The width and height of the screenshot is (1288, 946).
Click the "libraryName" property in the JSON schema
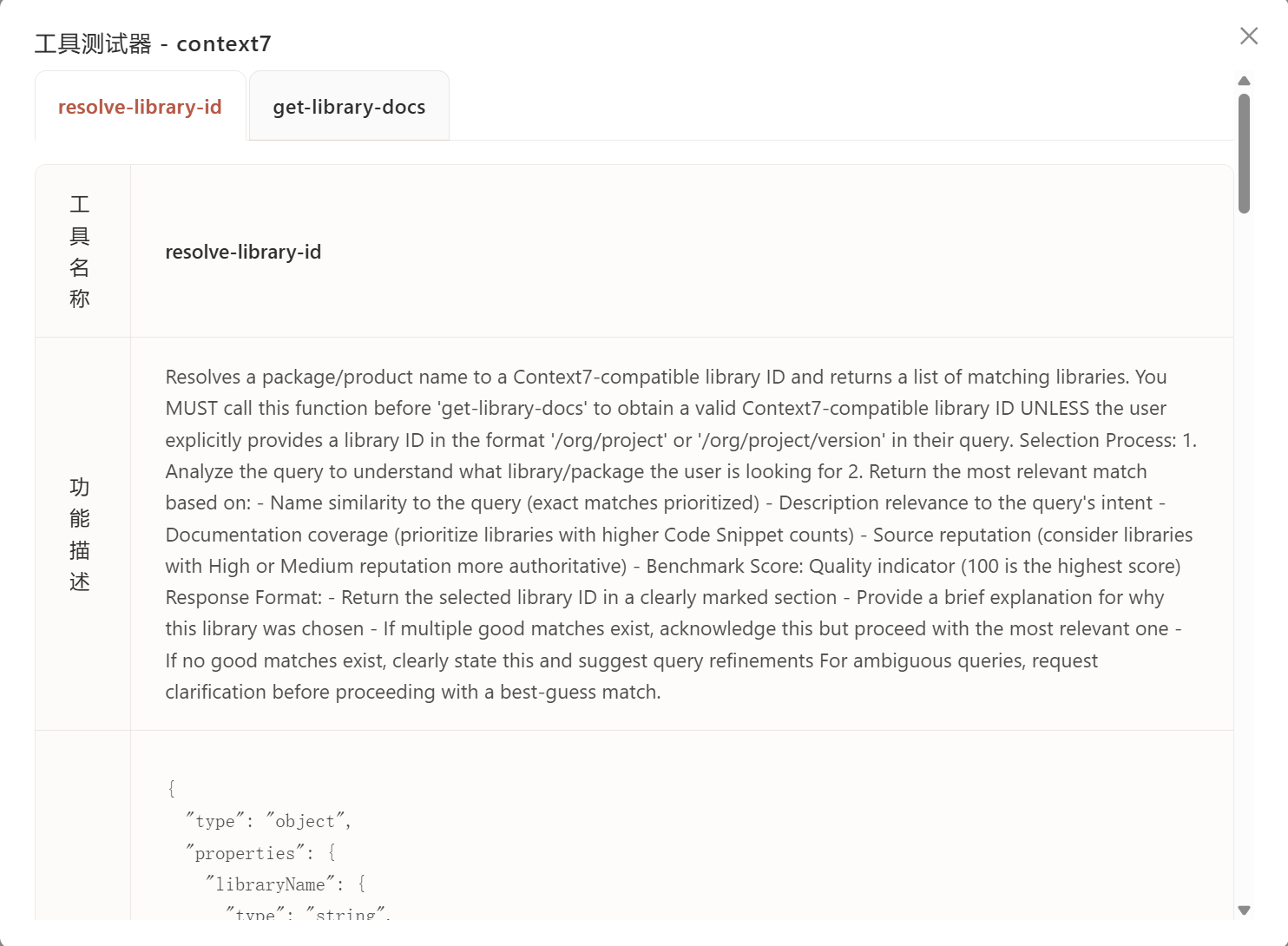click(x=270, y=884)
